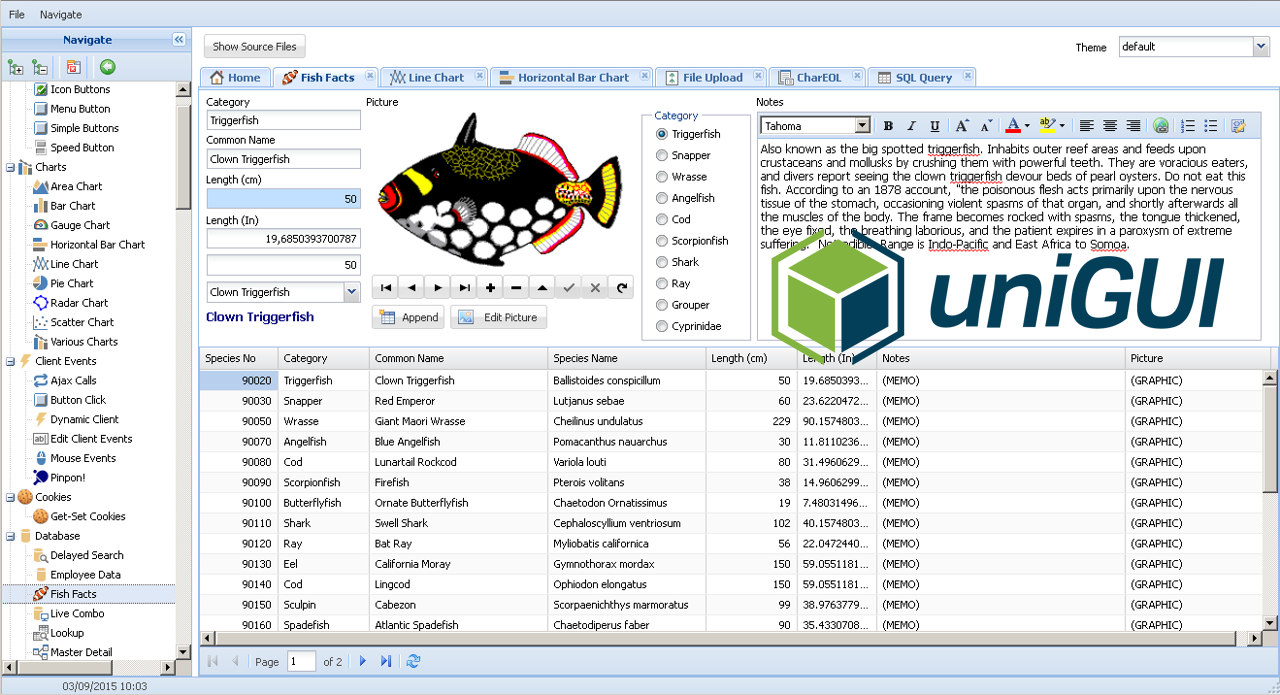Toggle bold formatting in the Notes editor

pyautogui.click(x=888, y=125)
